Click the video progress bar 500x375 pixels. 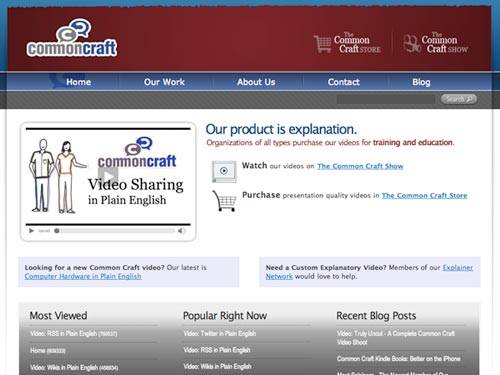click(115, 231)
